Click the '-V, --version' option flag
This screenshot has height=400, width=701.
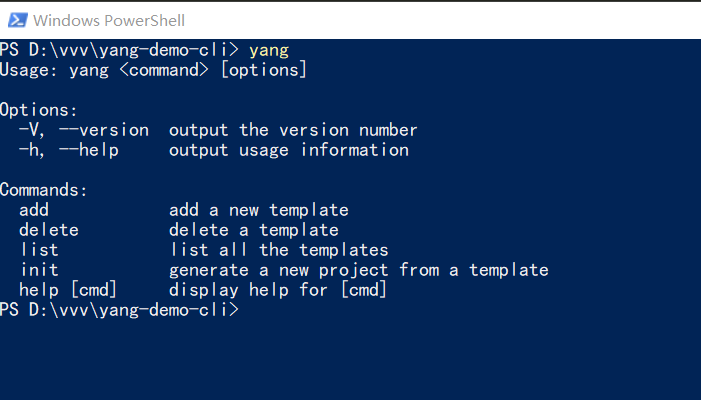pyautogui.click(x=84, y=130)
